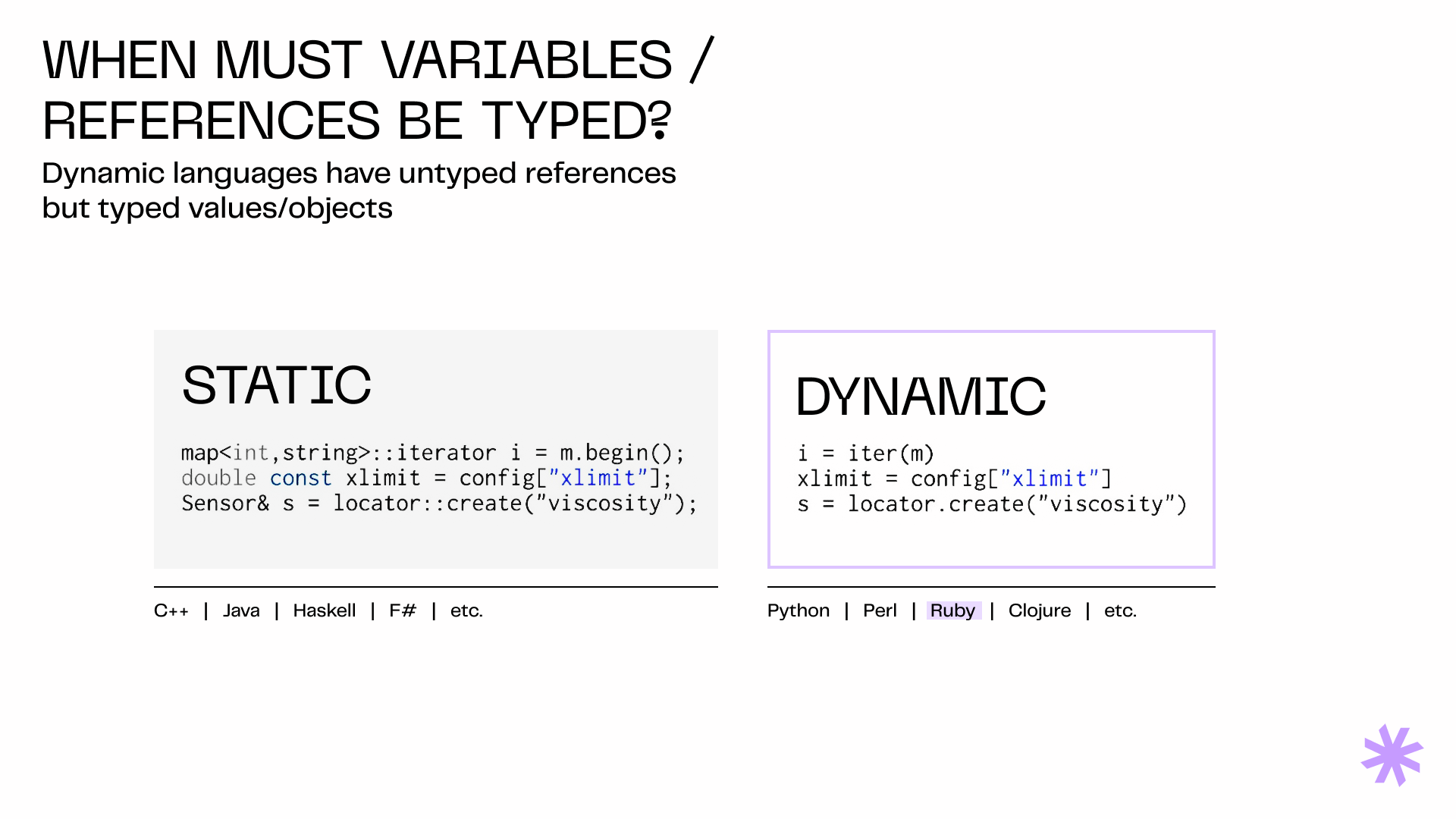Screen dimensions: 1456x819
Task: Click the s = locator.create code line
Action: pos(992,504)
